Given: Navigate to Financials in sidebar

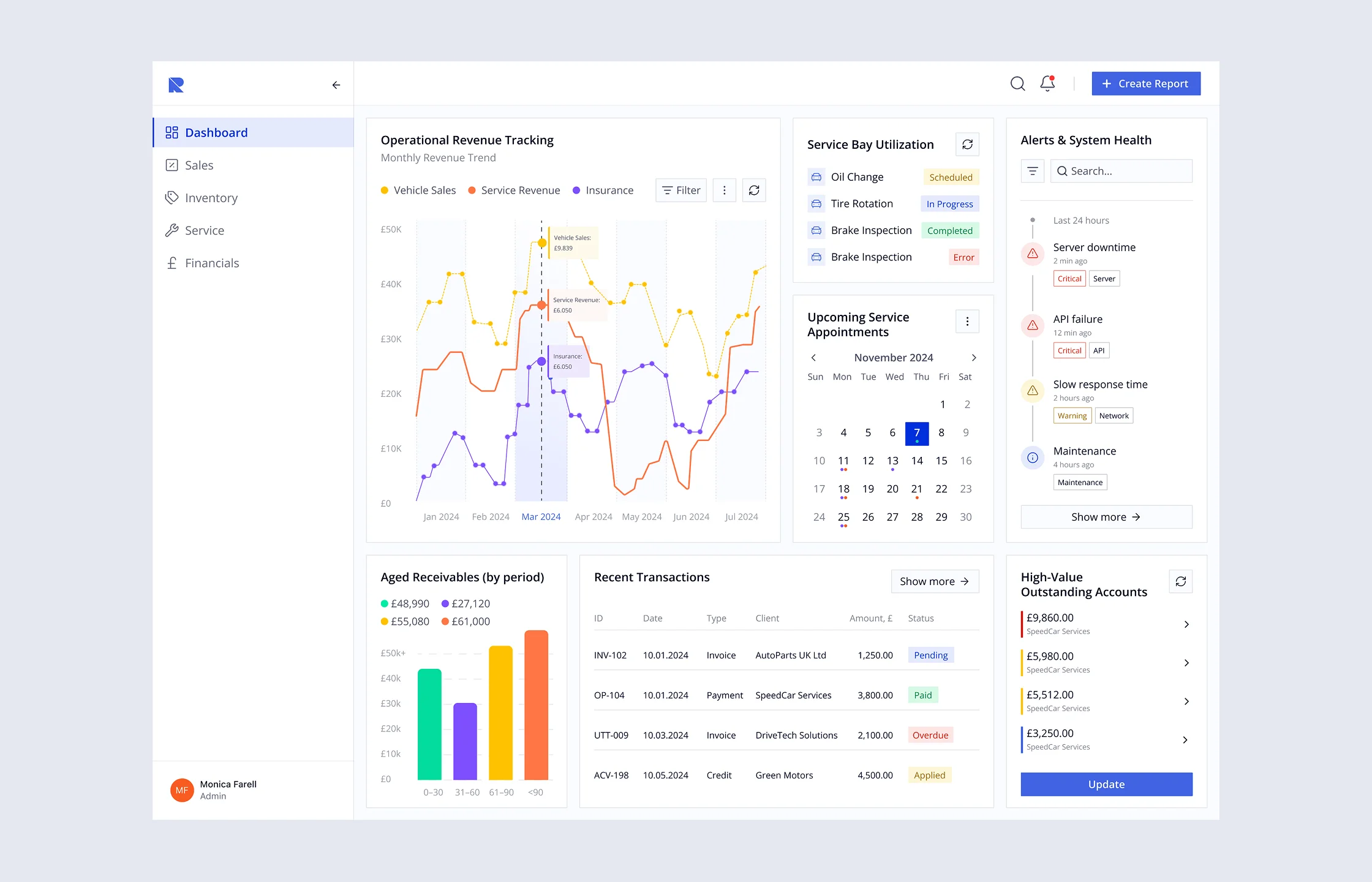Looking at the screenshot, I should point(211,263).
